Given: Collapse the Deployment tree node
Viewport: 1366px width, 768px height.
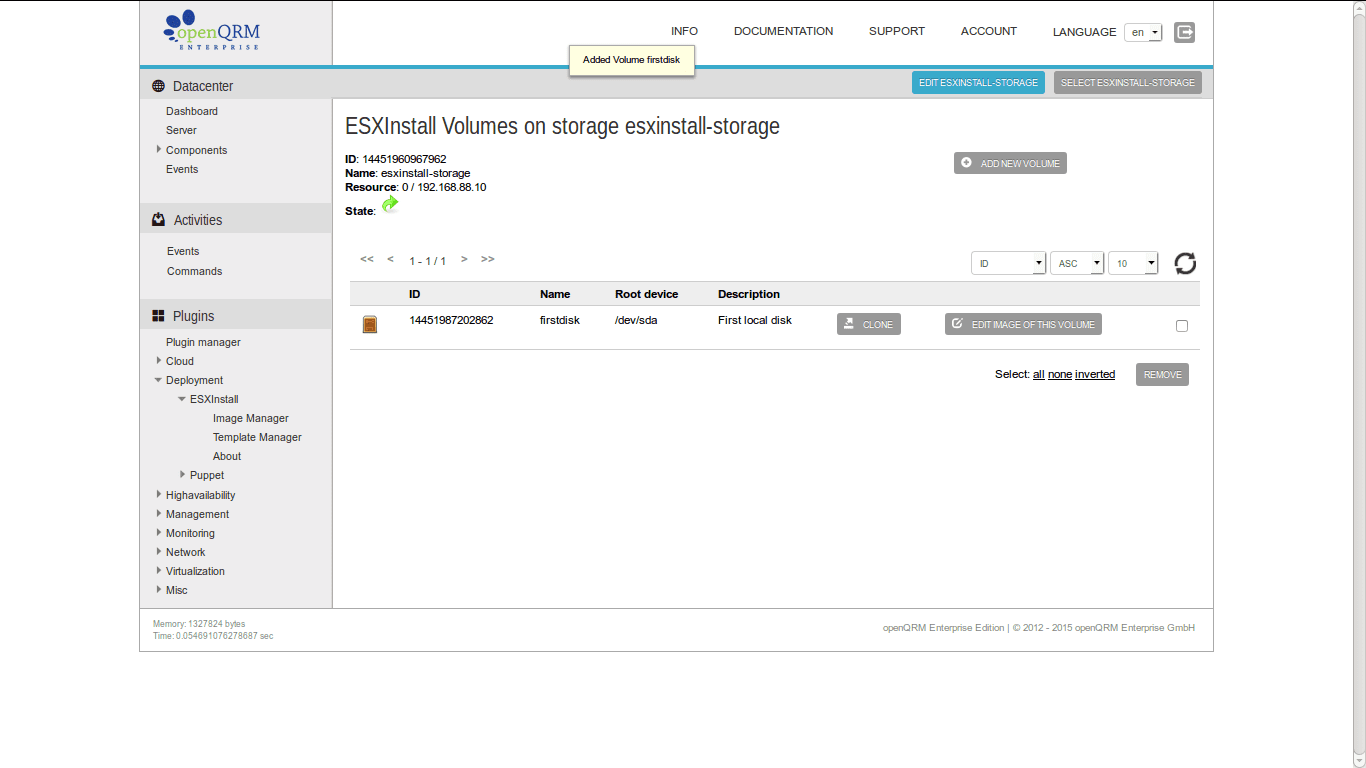Looking at the screenshot, I should pos(158,380).
